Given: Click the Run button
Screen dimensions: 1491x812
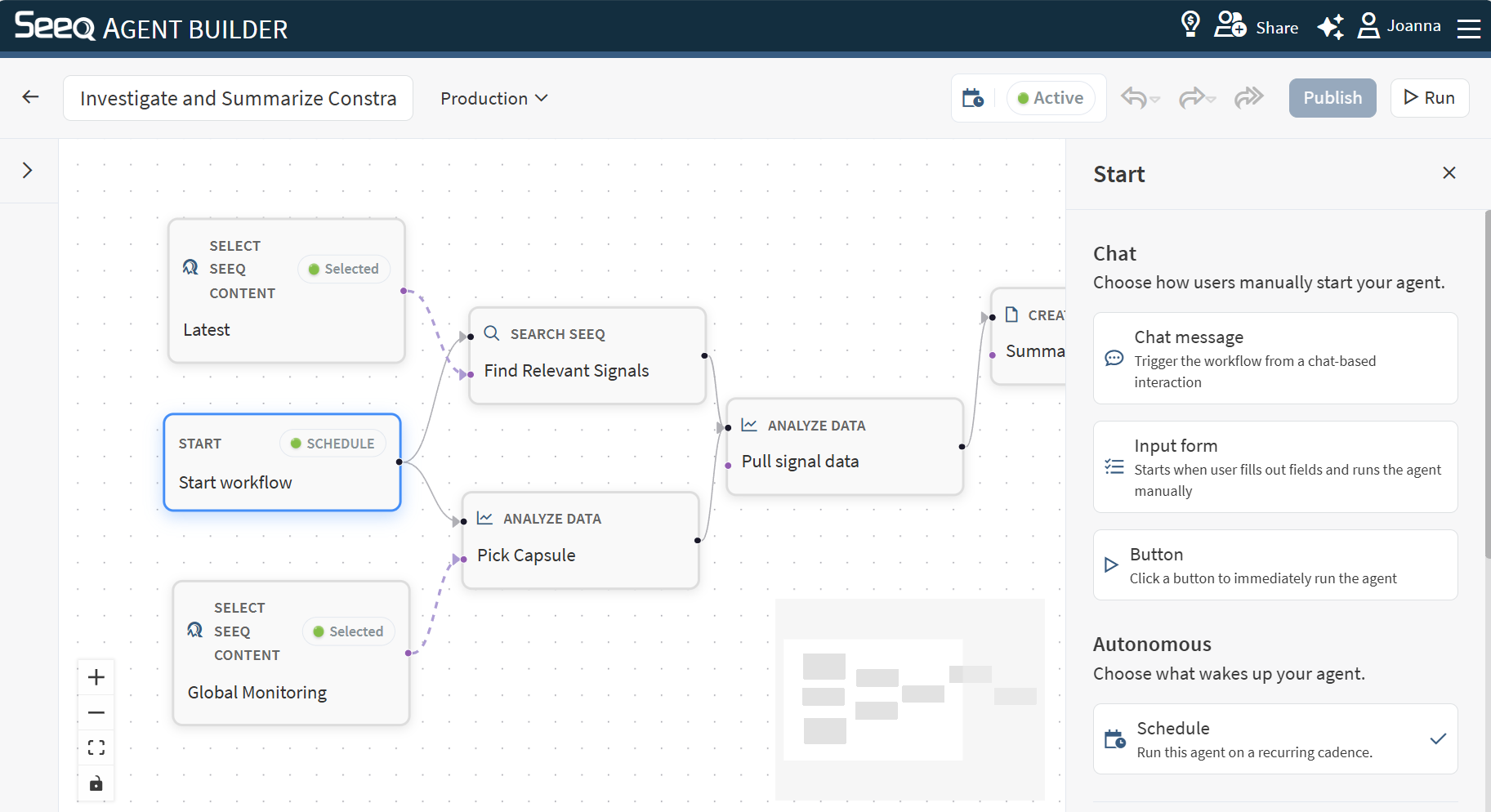Looking at the screenshot, I should pos(1430,98).
